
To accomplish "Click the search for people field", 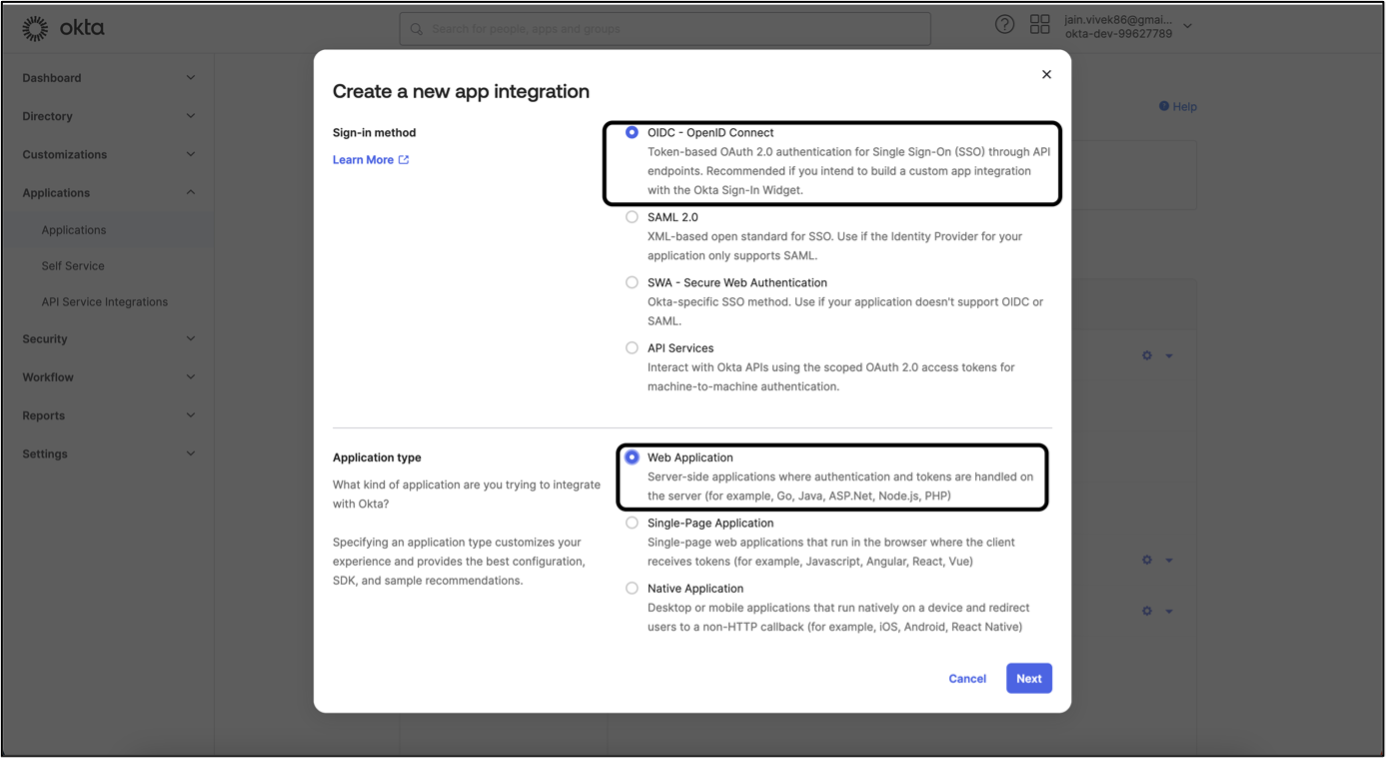I will [x=670, y=30].
